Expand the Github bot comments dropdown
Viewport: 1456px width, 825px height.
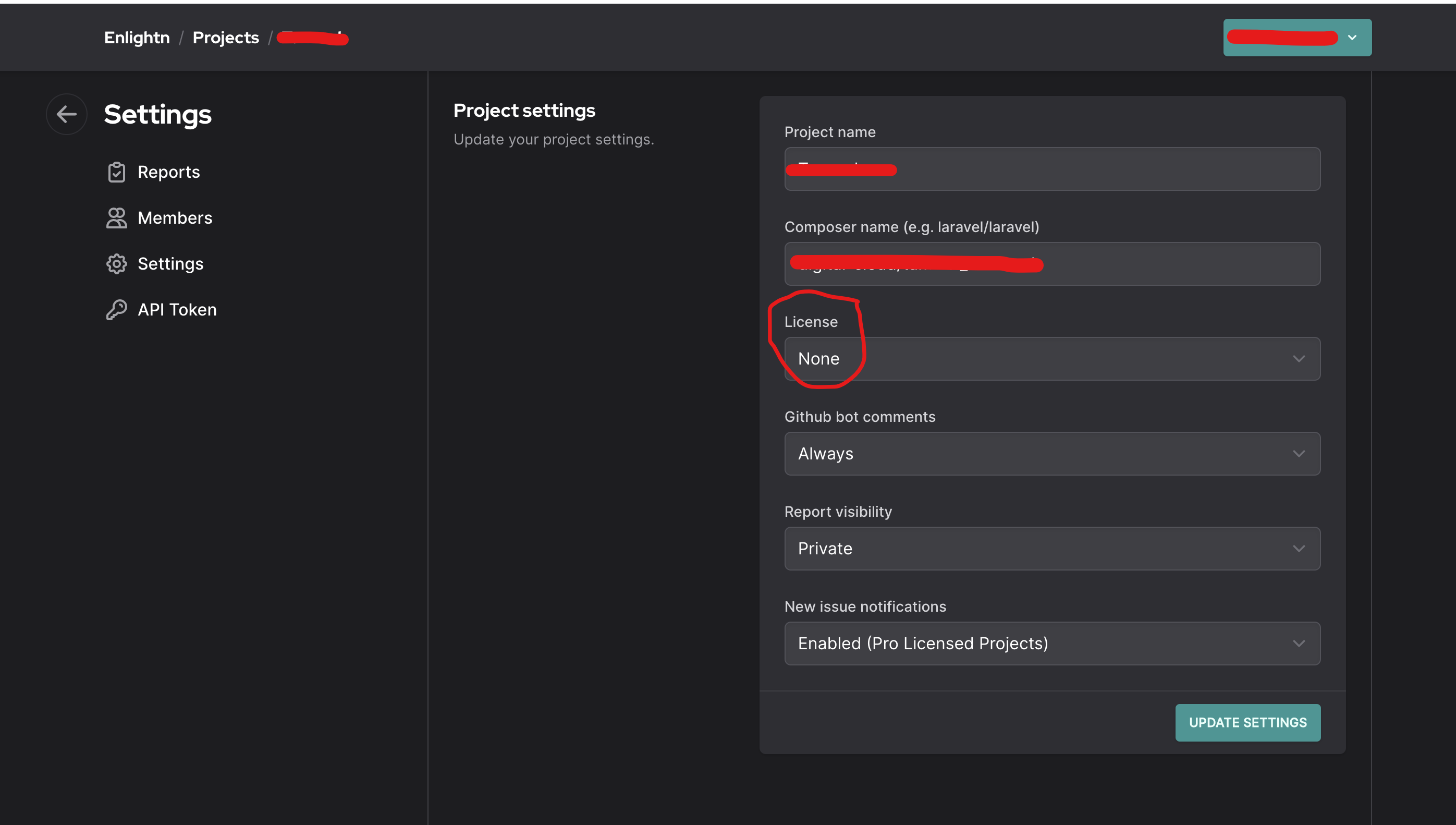[1051, 454]
